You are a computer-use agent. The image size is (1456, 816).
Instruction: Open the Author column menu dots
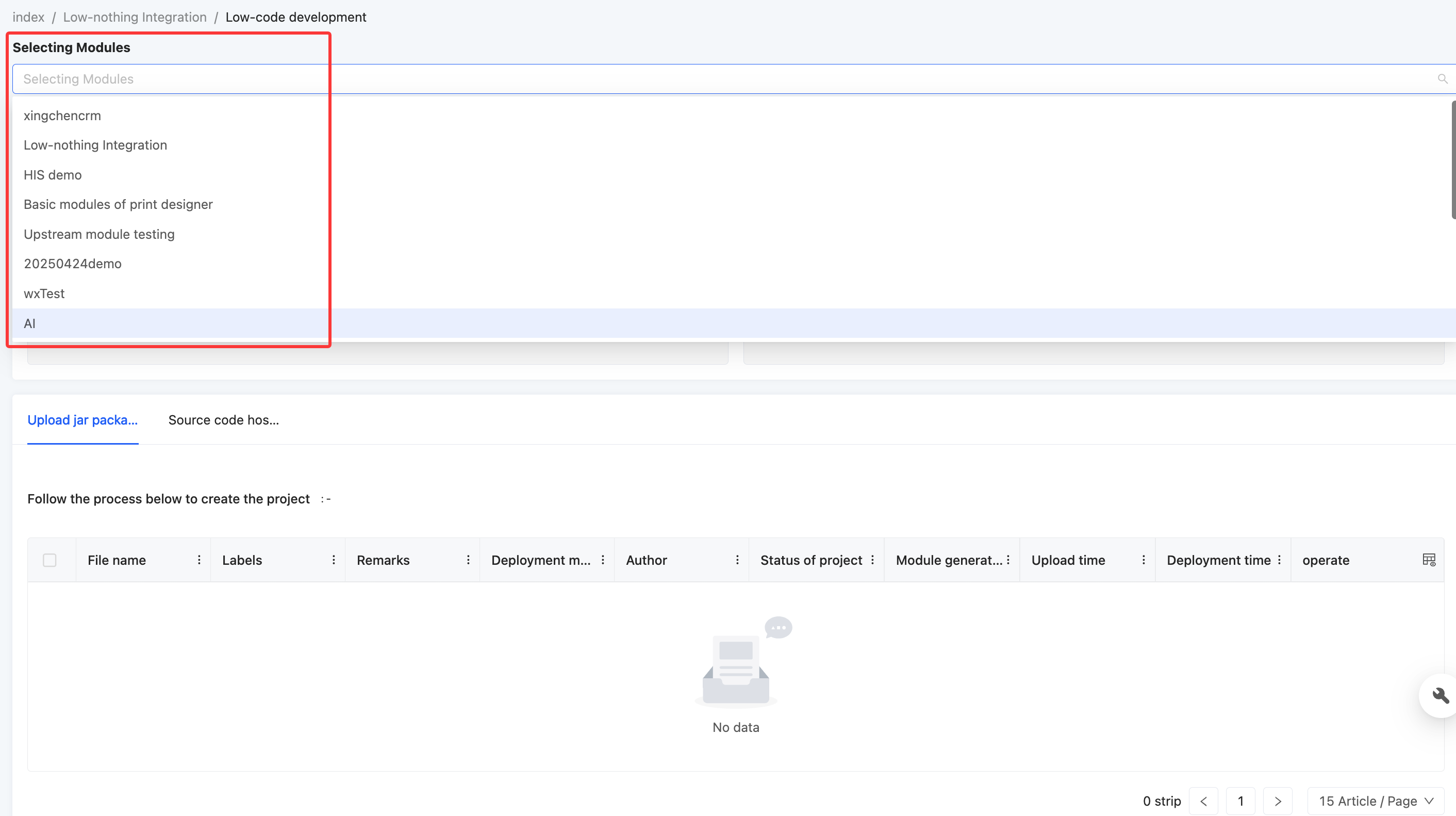(737, 560)
